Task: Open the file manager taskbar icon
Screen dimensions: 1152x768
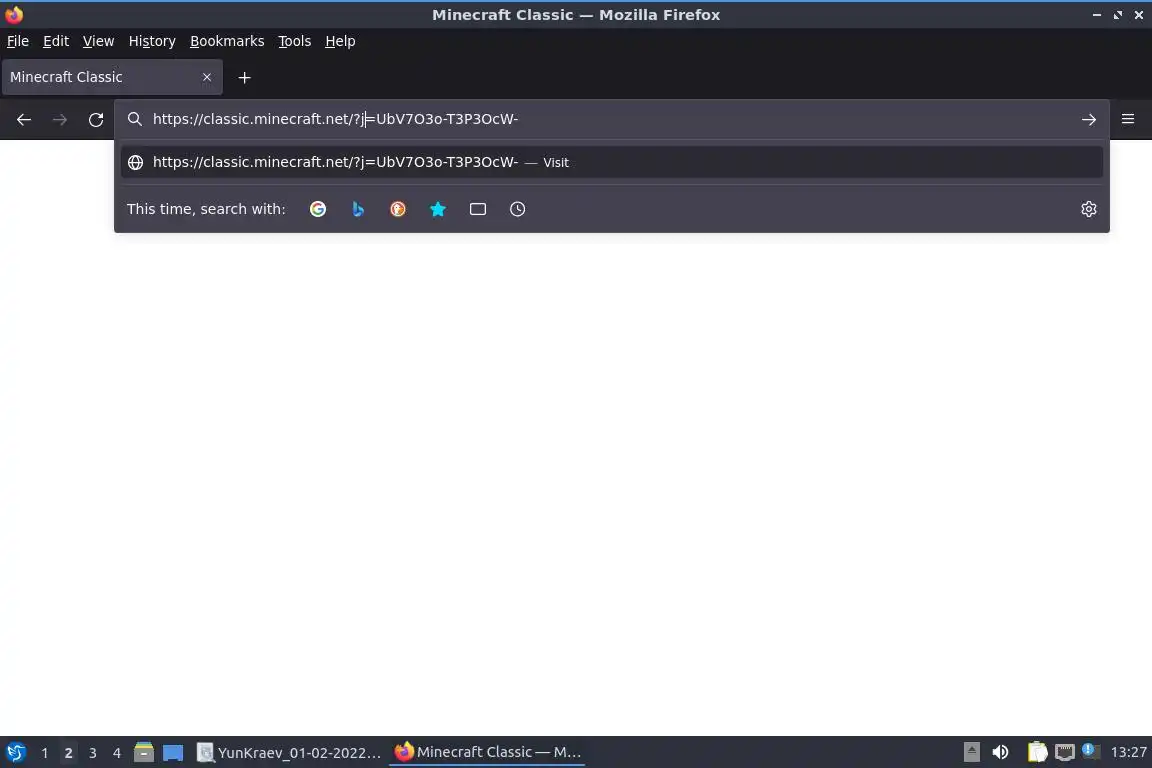Action: tap(144, 753)
